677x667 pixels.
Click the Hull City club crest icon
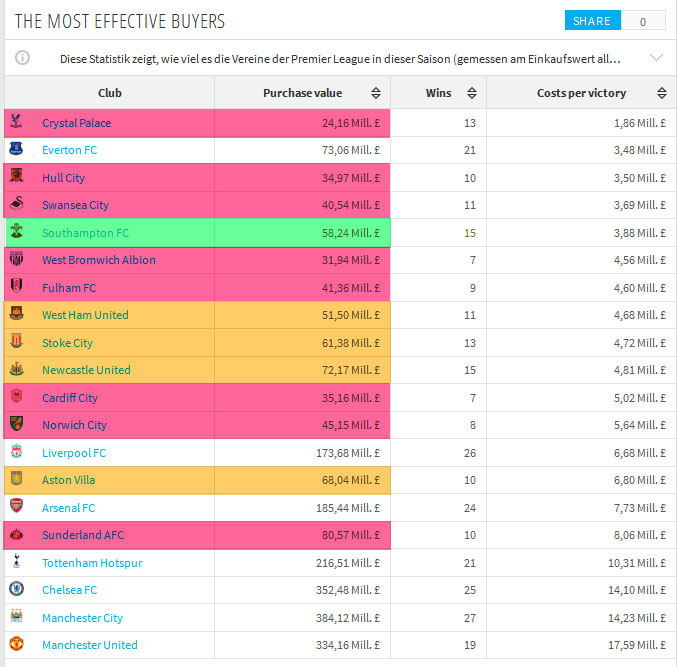click(16, 176)
